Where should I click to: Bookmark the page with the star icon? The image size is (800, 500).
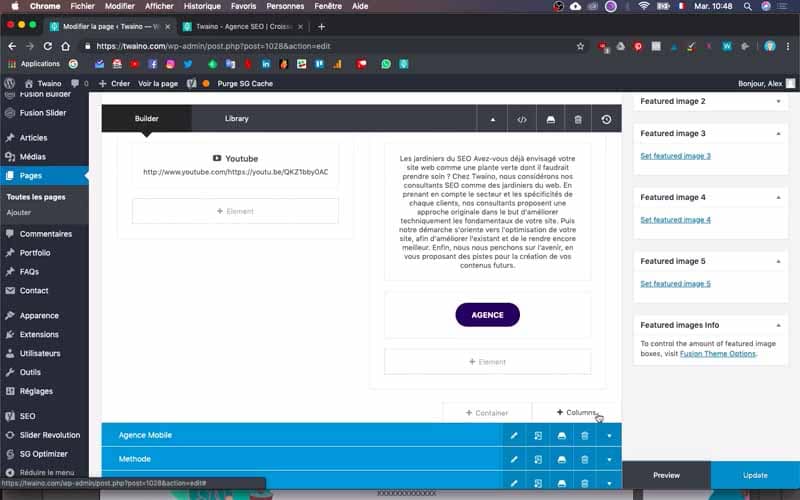coord(580,46)
